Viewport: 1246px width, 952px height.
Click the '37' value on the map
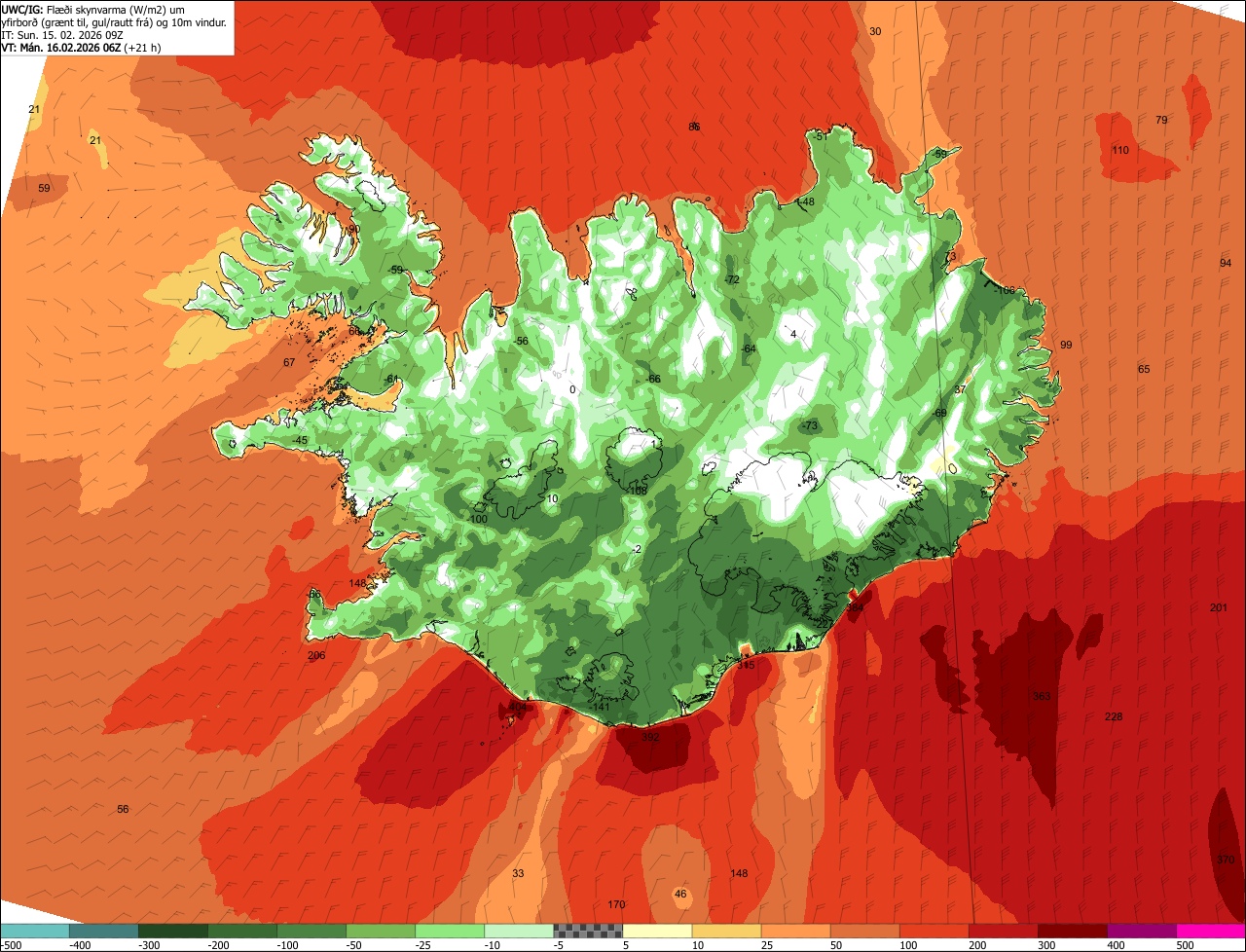pos(960,389)
